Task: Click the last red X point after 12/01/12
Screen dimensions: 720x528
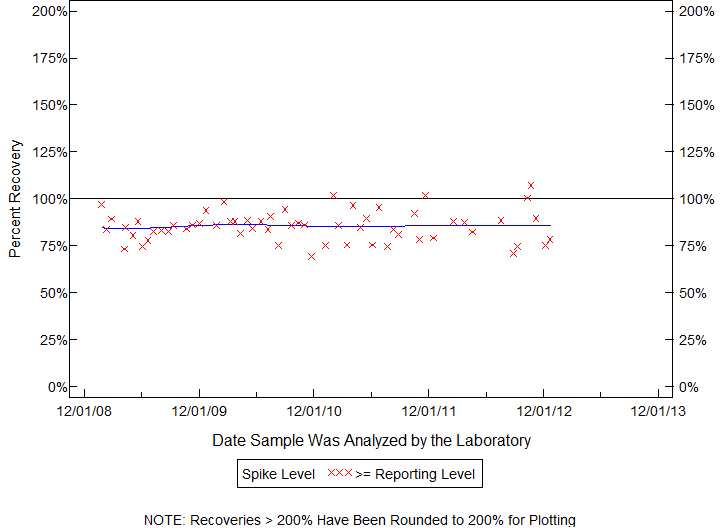Action: click(550, 239)
